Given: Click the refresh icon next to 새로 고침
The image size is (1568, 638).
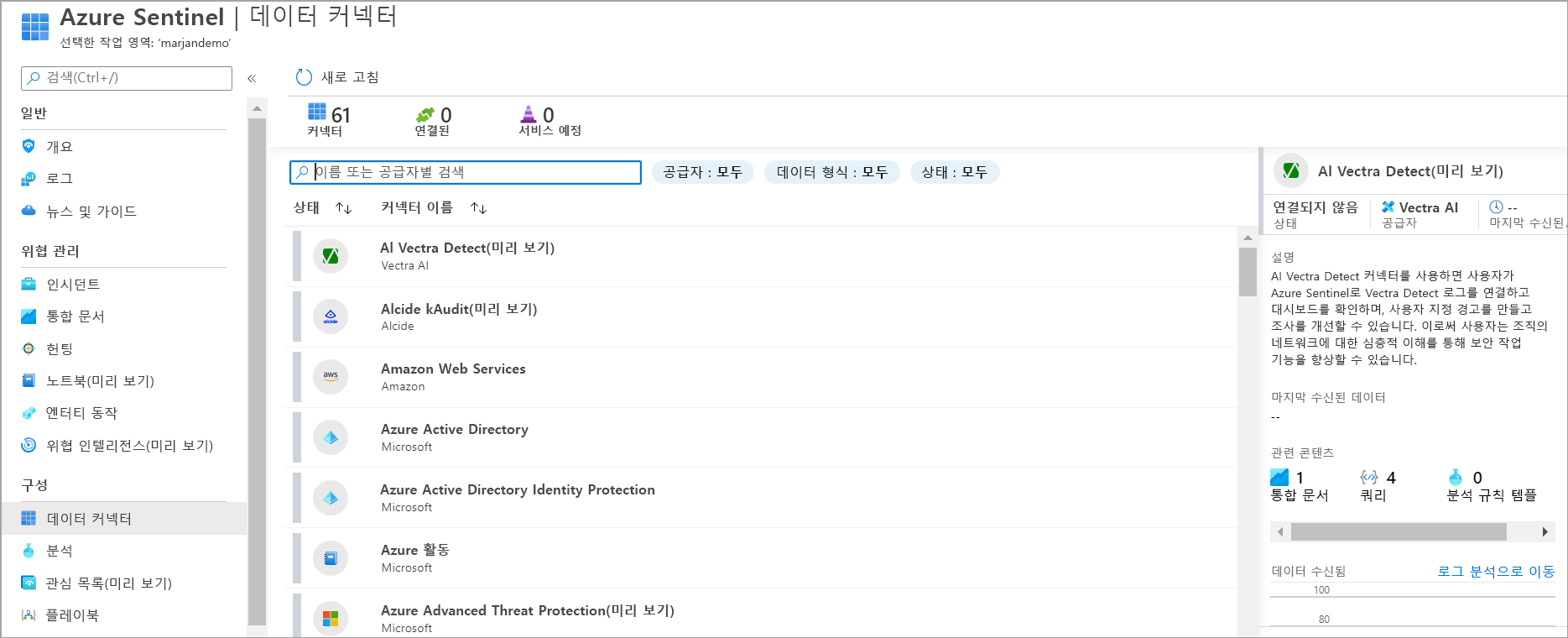Looking at the screenshot, I should (x=304, y=77).
